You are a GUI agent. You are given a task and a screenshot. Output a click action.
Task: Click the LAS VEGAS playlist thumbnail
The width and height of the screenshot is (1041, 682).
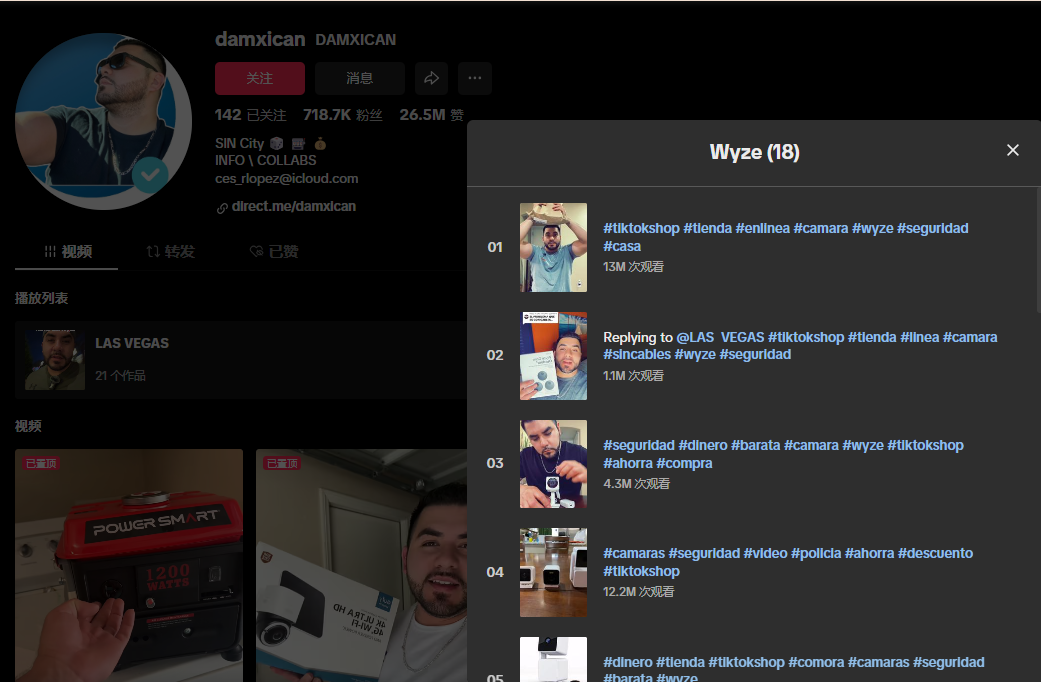(54, 359)
